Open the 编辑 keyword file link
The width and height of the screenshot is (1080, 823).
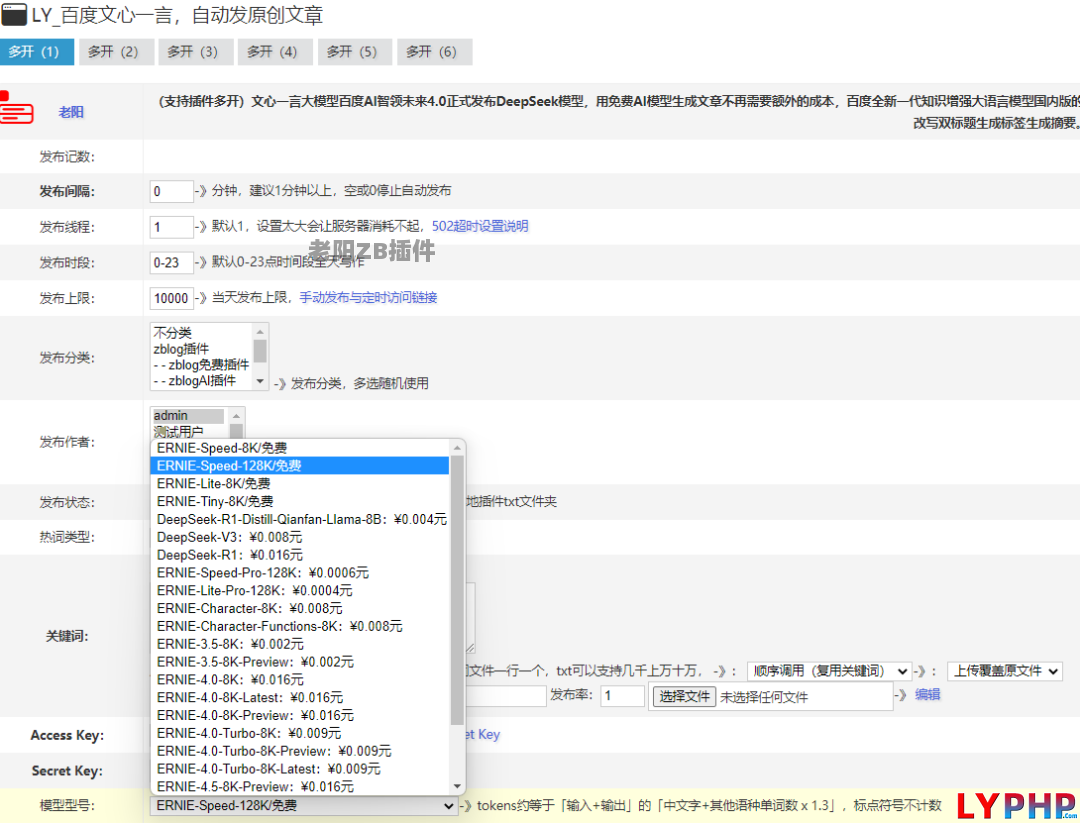point(927,695)
